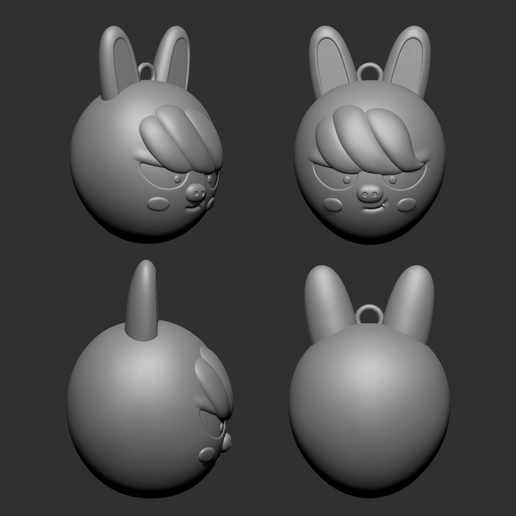Click the left cheek blush on front view
This screenshot has height=516, width=516.
[x=333, y=204]
